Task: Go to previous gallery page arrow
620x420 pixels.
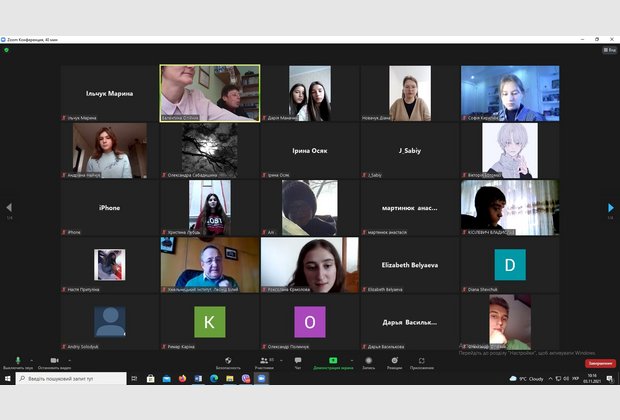Action: 9,208
